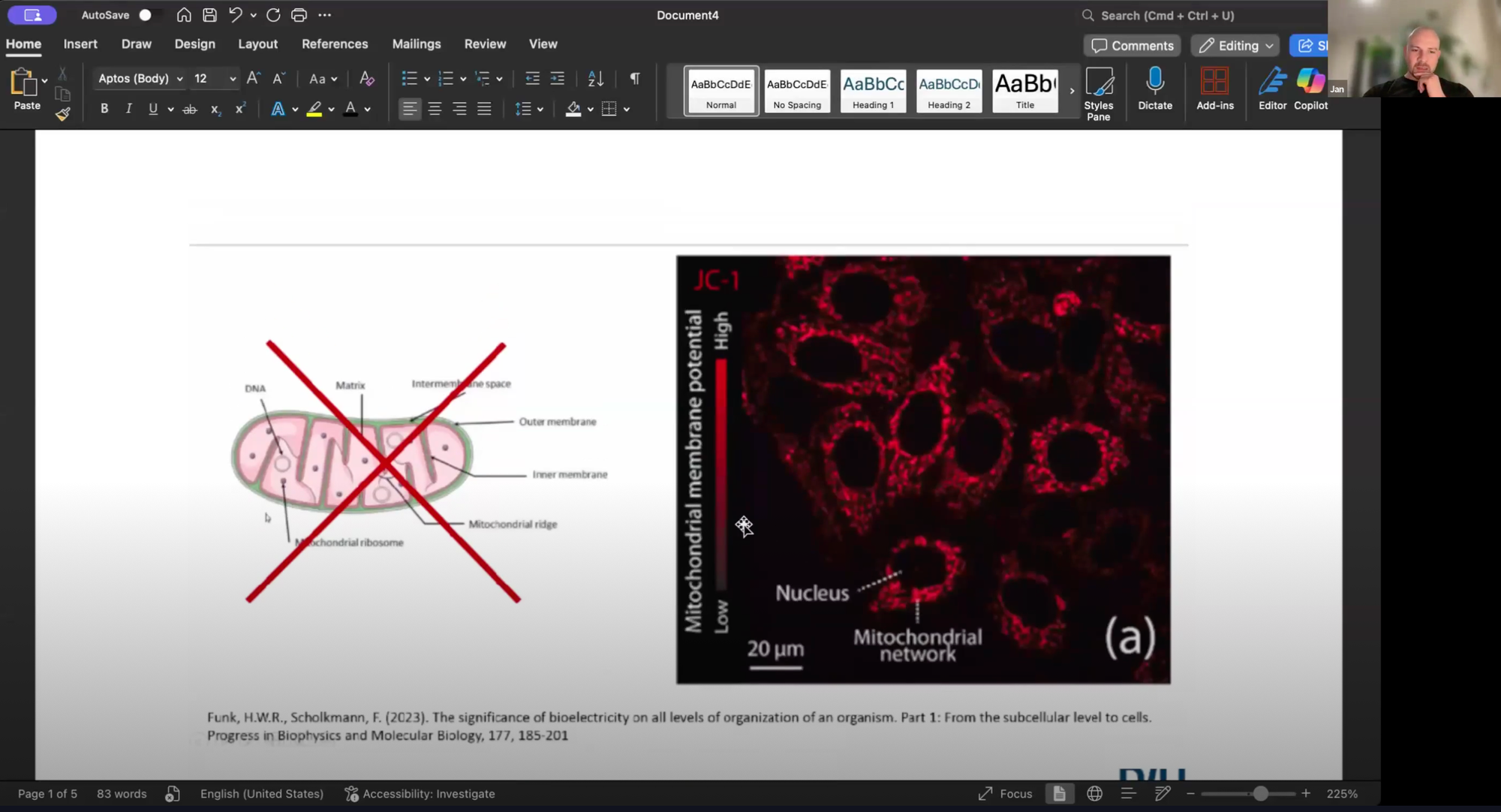Start Dictate microphone tool

point(1154,89)
